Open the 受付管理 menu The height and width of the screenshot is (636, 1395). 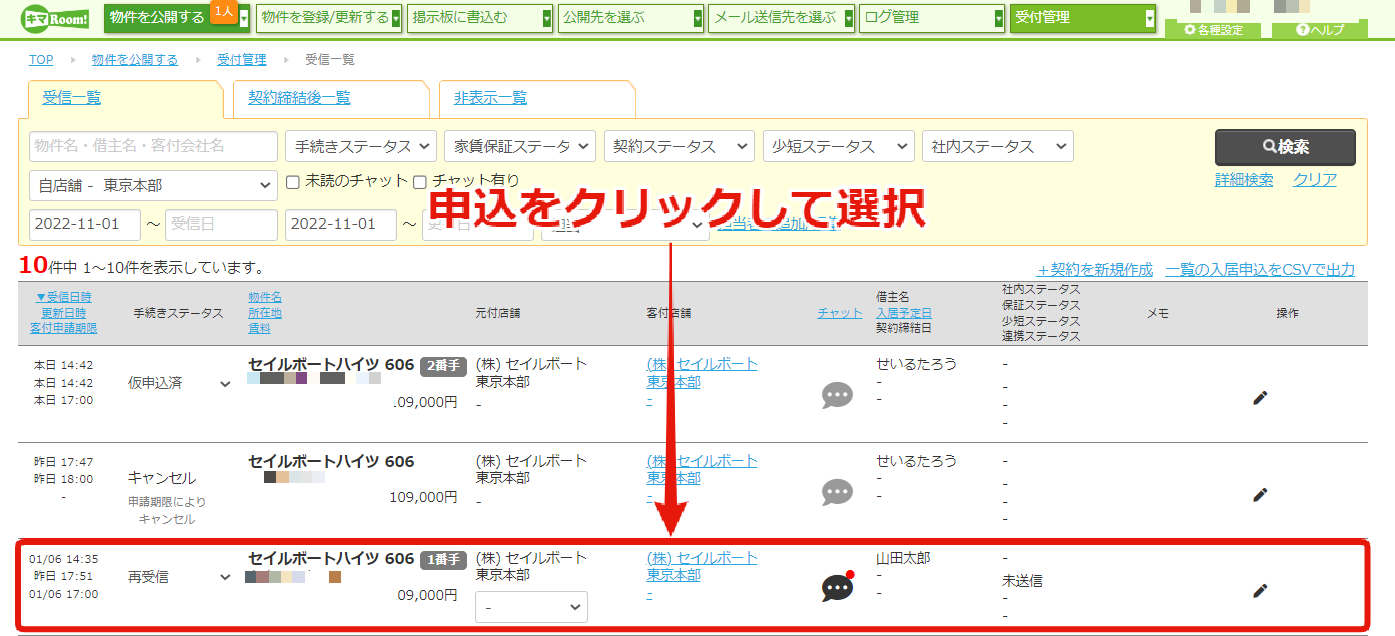(1083, 17)
